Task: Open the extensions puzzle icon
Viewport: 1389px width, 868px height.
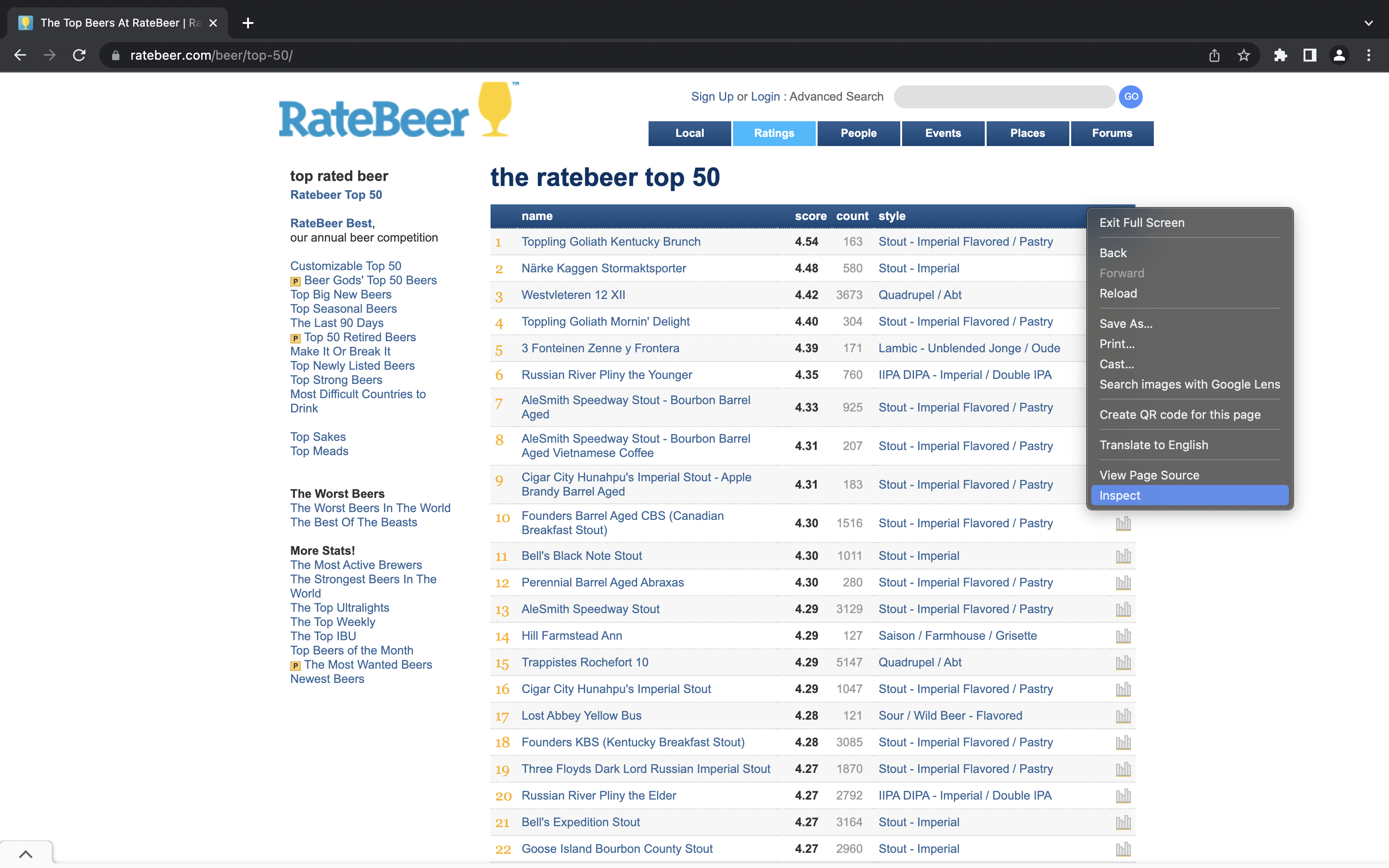Action: click(x=1280, y=55)
